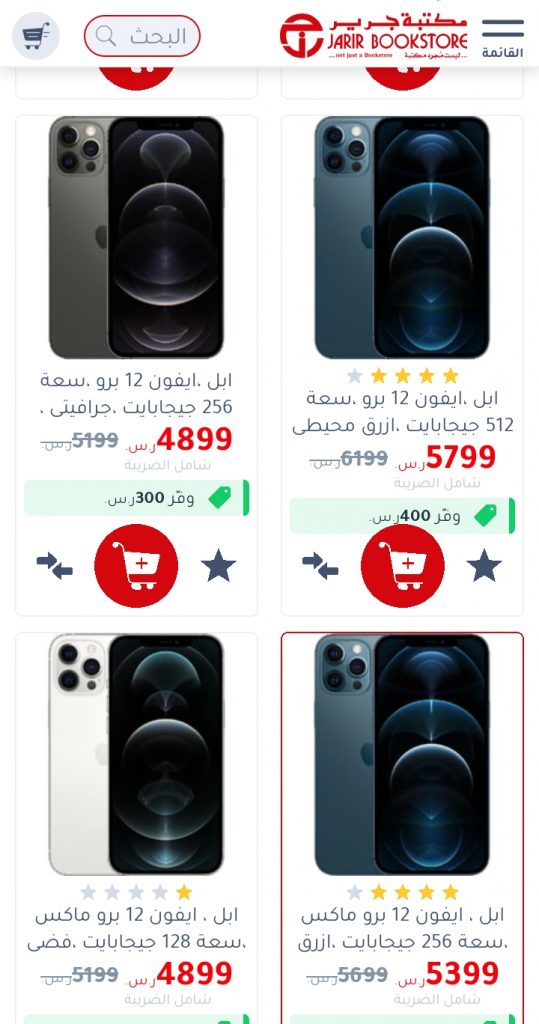Add pacific blue iPhone 12 Pro 512GB to cart
539x1024 pixels.
pos(402,566)
